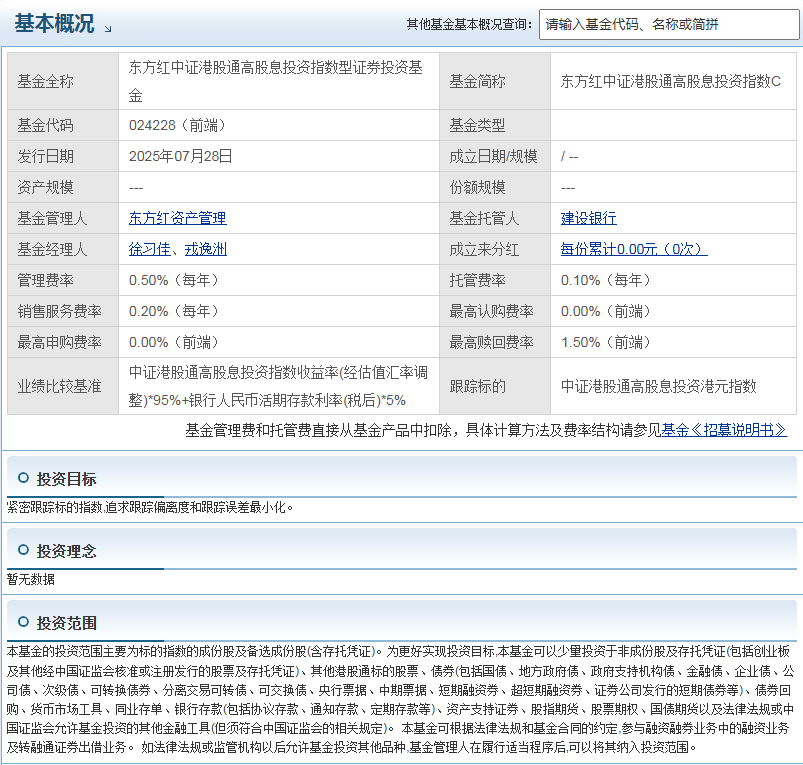Click the 投资范围 section title
The image size is (803, 765).
[x=66, y=623]
